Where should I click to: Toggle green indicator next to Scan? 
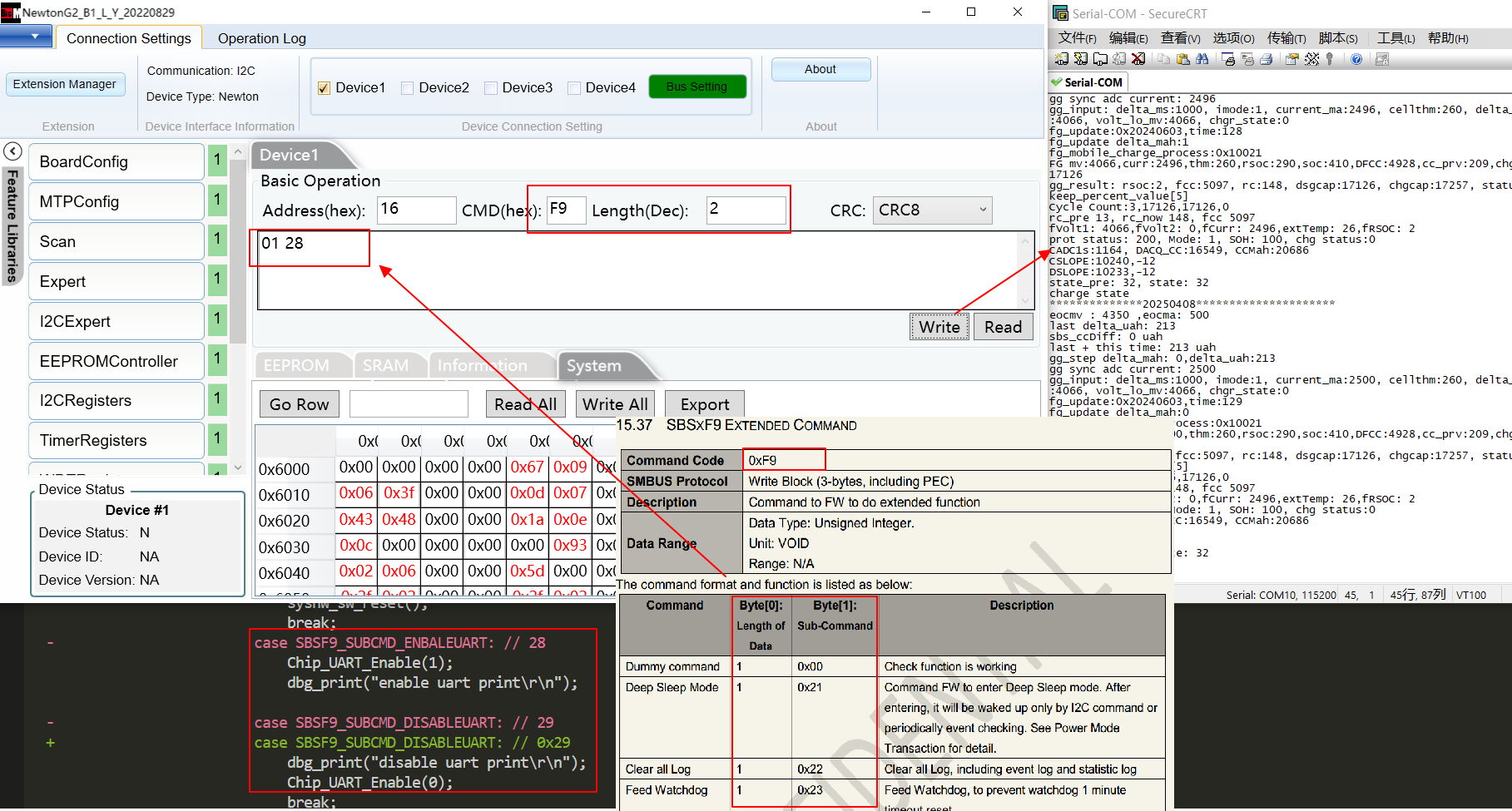coord(217,240)
